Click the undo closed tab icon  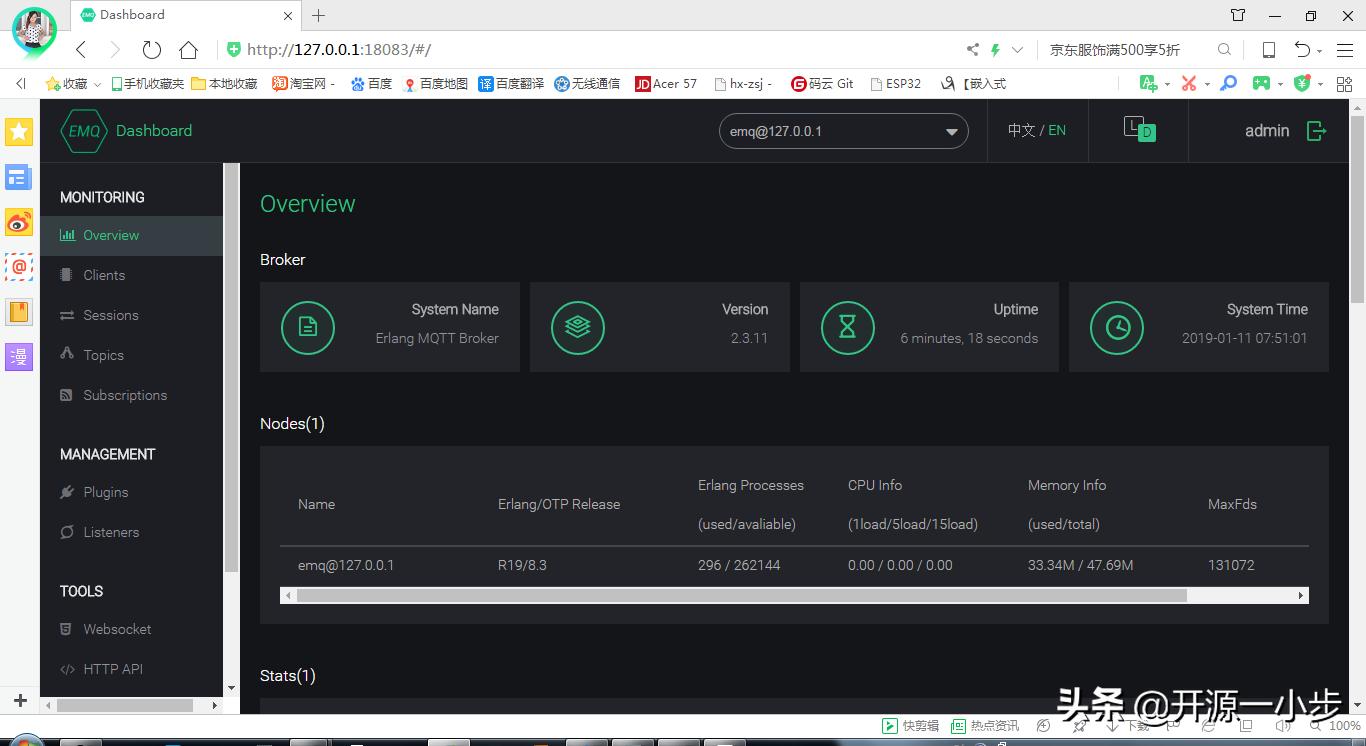pos(1302,49)
